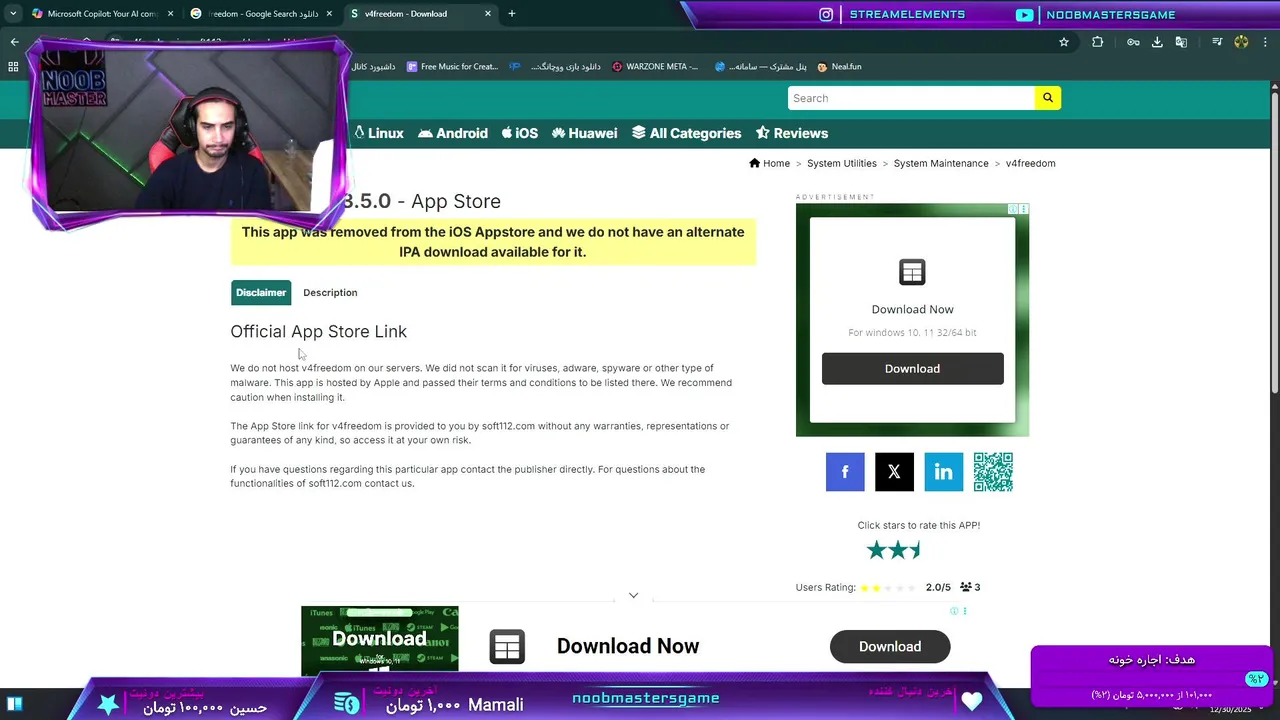
Task: Open the System Utilities breadcrumb
Action: (x=842, y=163)
